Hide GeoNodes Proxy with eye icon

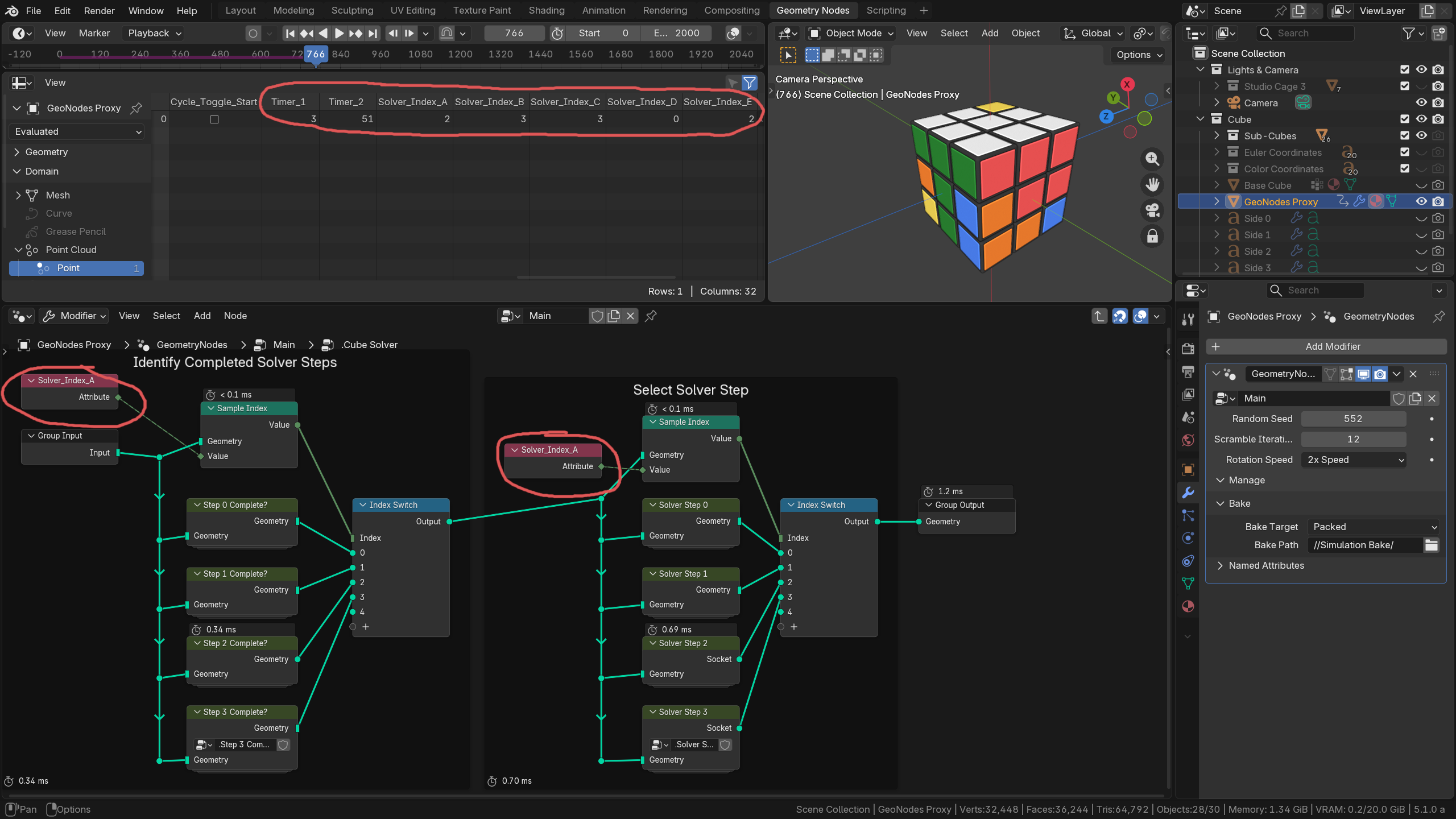coord(1421,201)
